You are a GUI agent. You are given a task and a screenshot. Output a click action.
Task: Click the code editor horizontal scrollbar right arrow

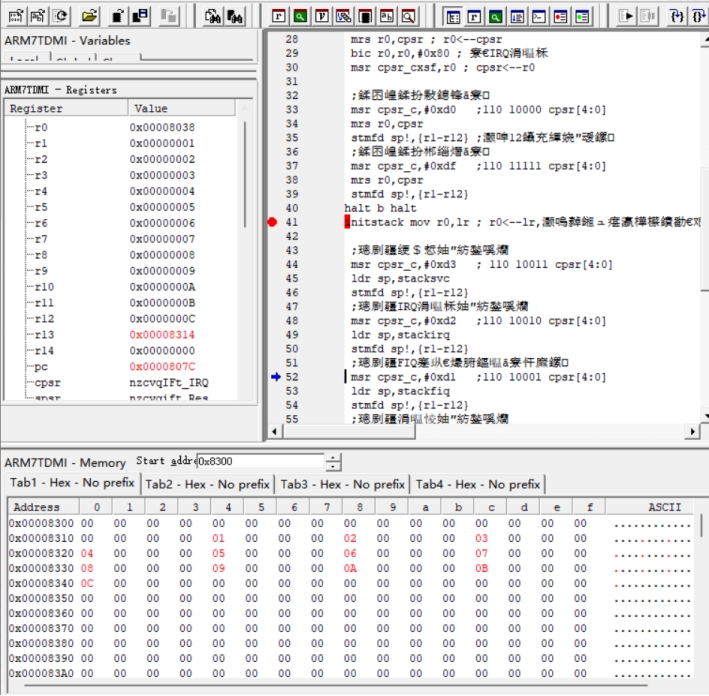(692, 431)
